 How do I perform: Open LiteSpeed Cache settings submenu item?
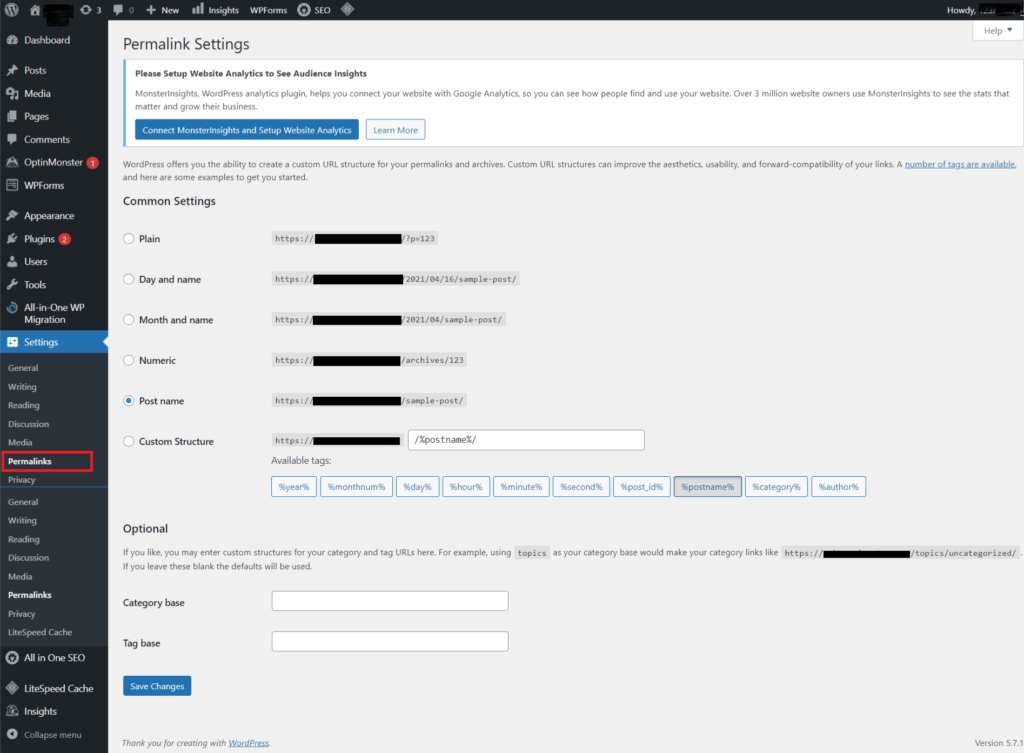tap(40, 632)
